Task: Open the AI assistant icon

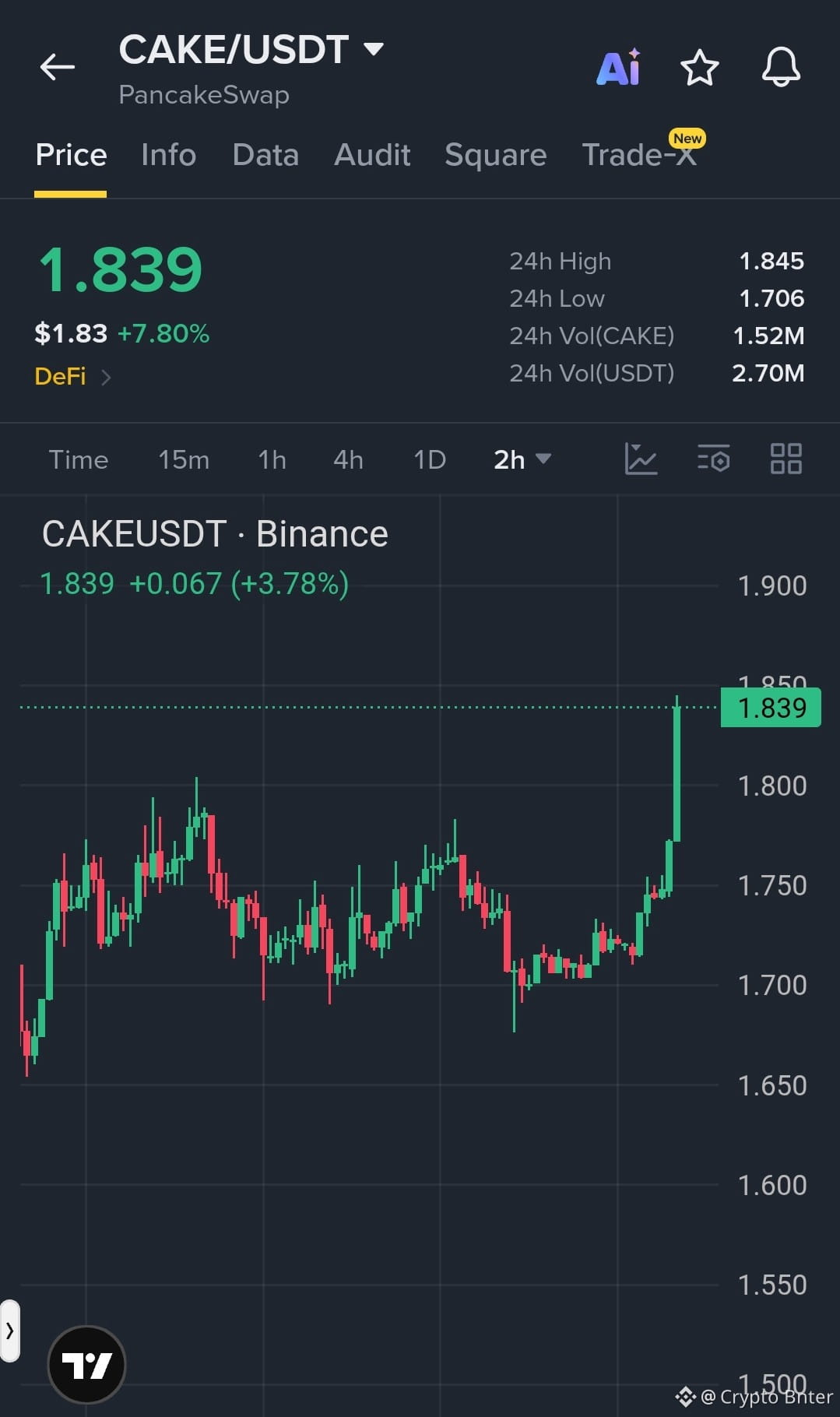Action: pyautogui.click(x=619, y=67)
